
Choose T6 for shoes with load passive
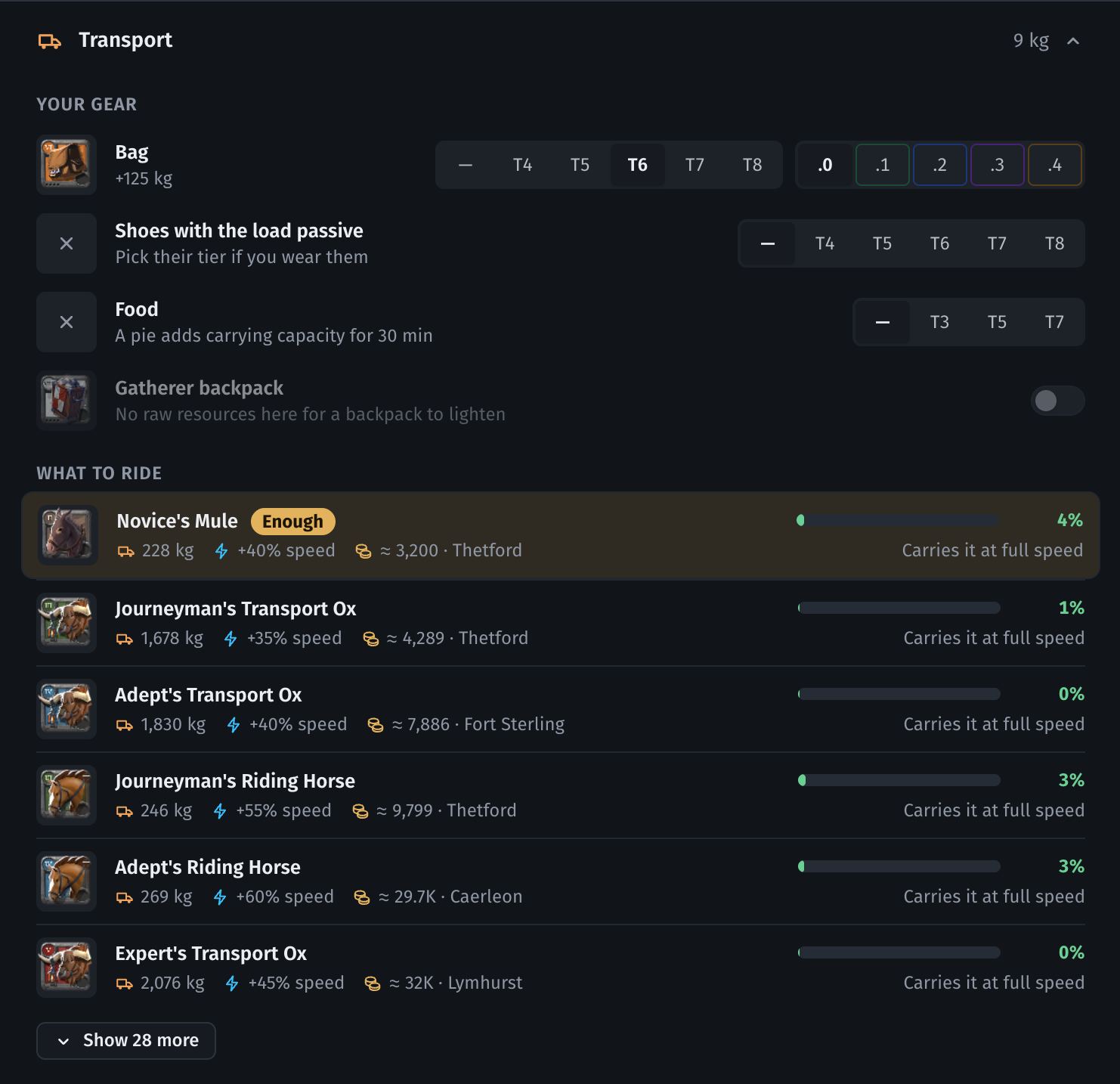click(x=939, y=243)
